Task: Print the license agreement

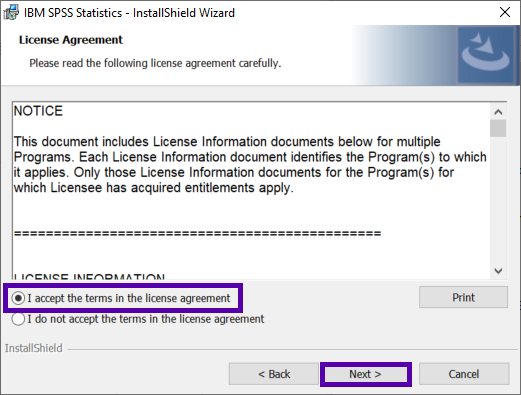Action: pyautogui.click(x=463, y=297)
